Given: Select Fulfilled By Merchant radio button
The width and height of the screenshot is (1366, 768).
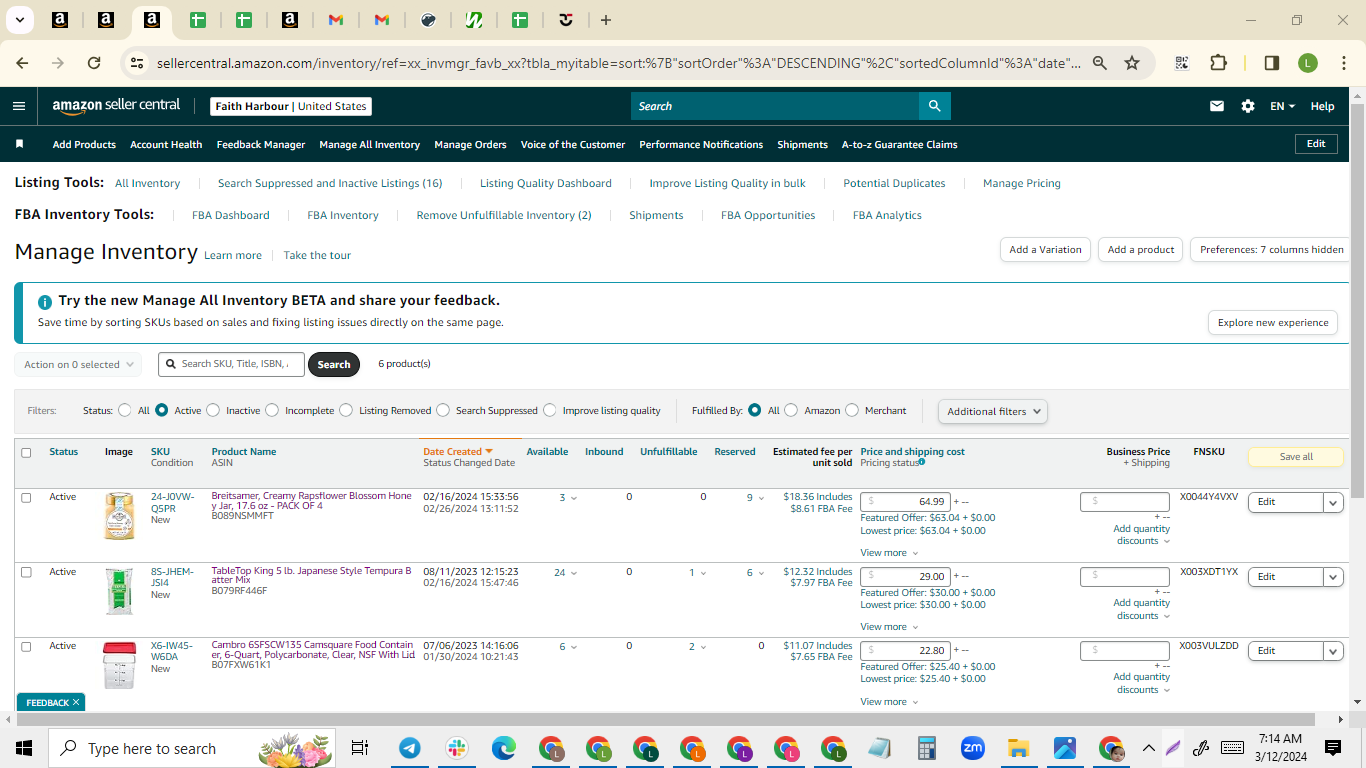Looking at the screenshot, I should point(852,410).
